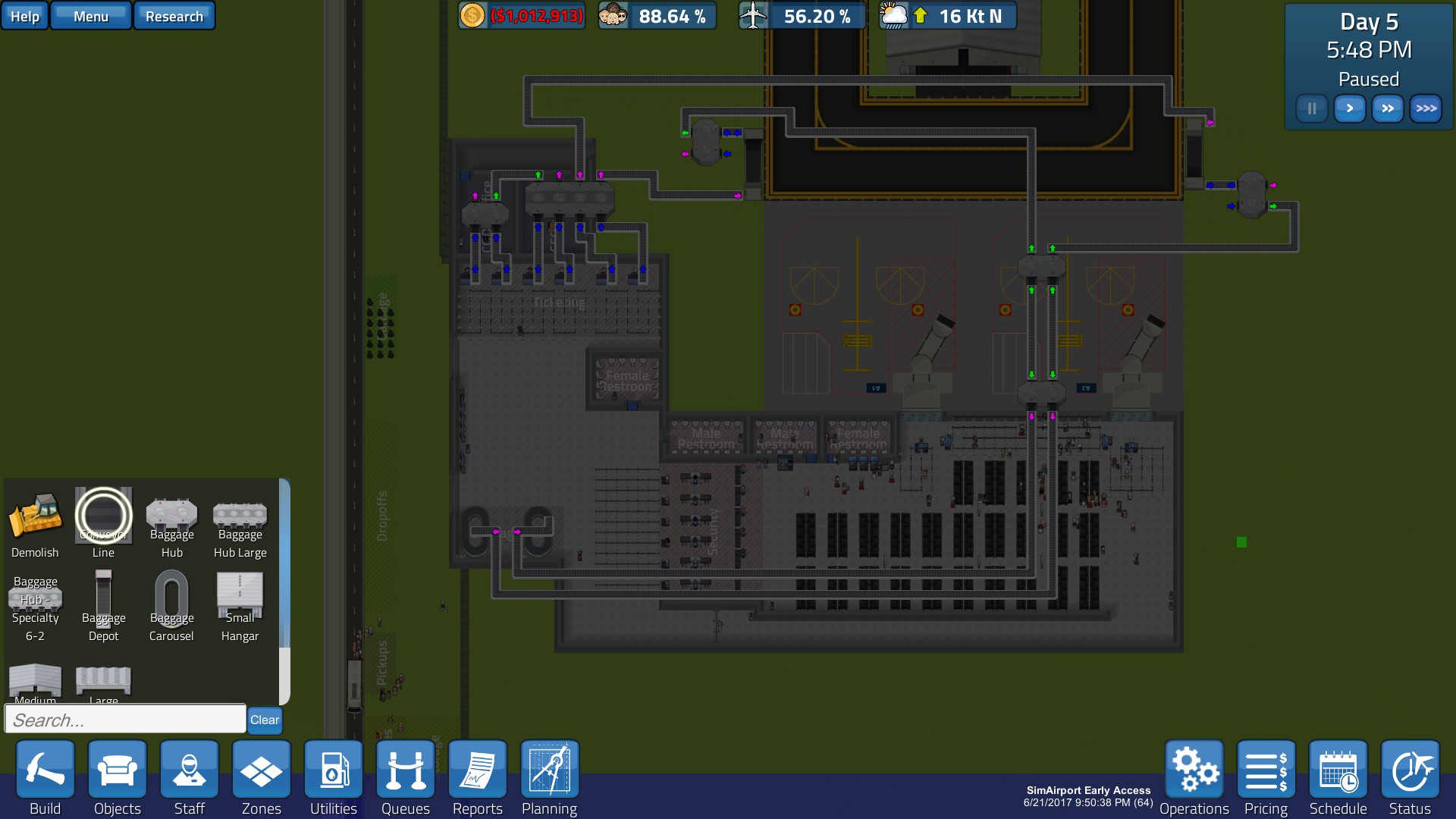Click the object Search field
The width and height of the screenshot is (1456, 819).
tap(125, 720)
